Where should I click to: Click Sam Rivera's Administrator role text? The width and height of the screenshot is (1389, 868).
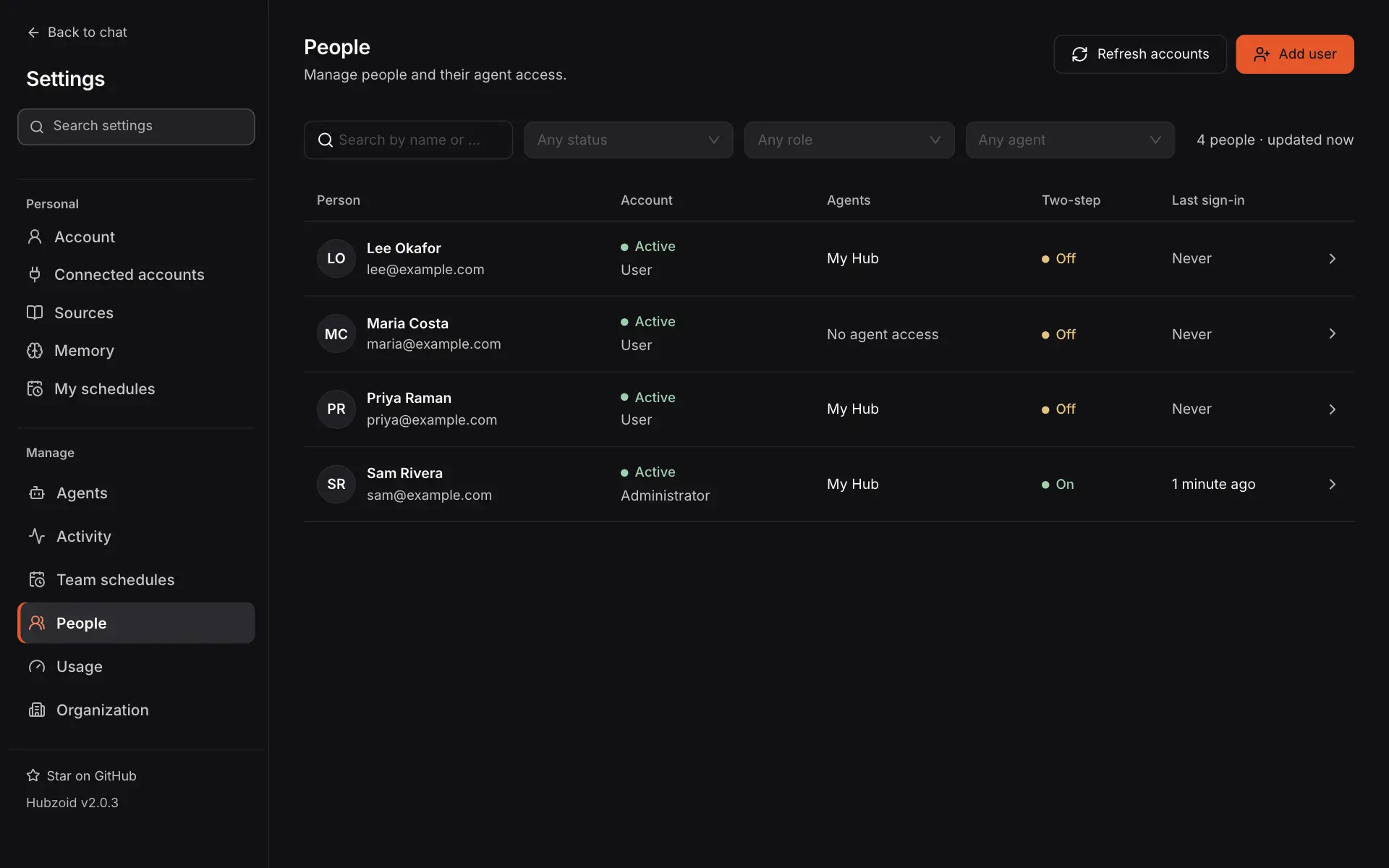click(x=665, y=495)
